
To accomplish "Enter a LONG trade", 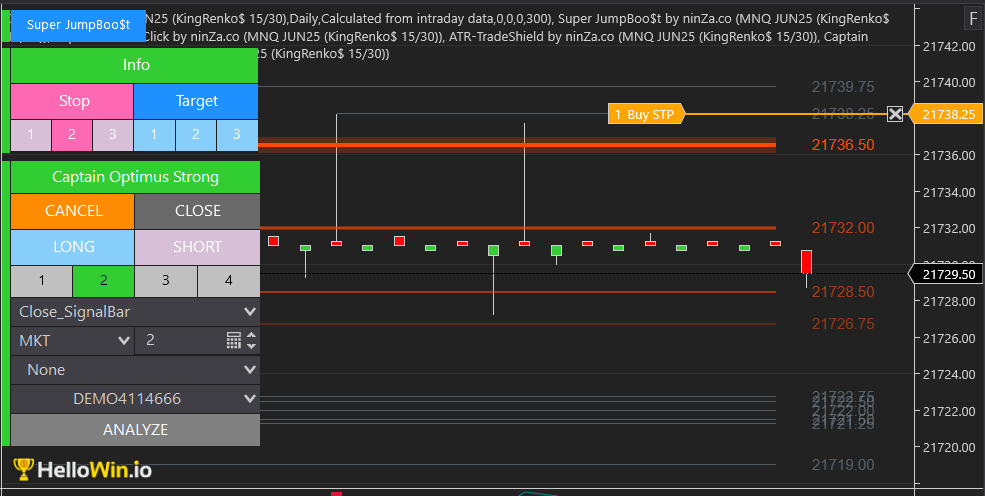I will [x=72, y=247].
